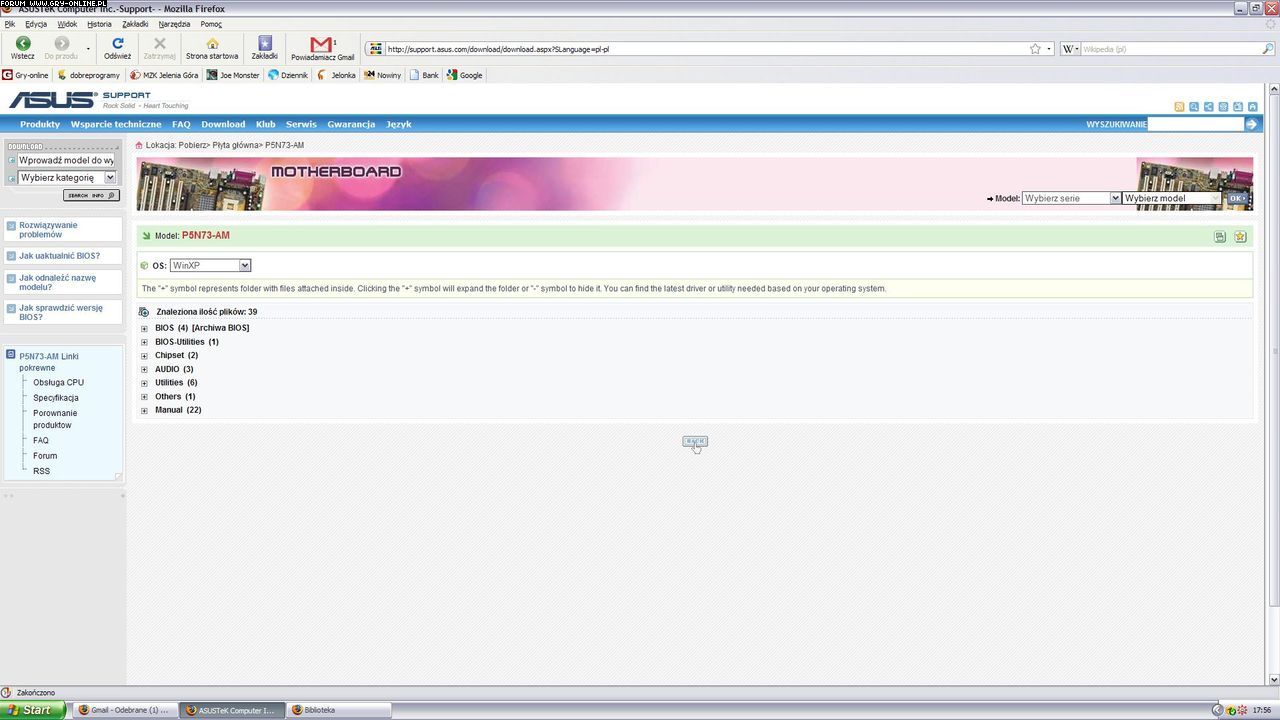Open the Zakładki bookmarks toolbar icon
The image size is (1280, 720).
point(264,44)
